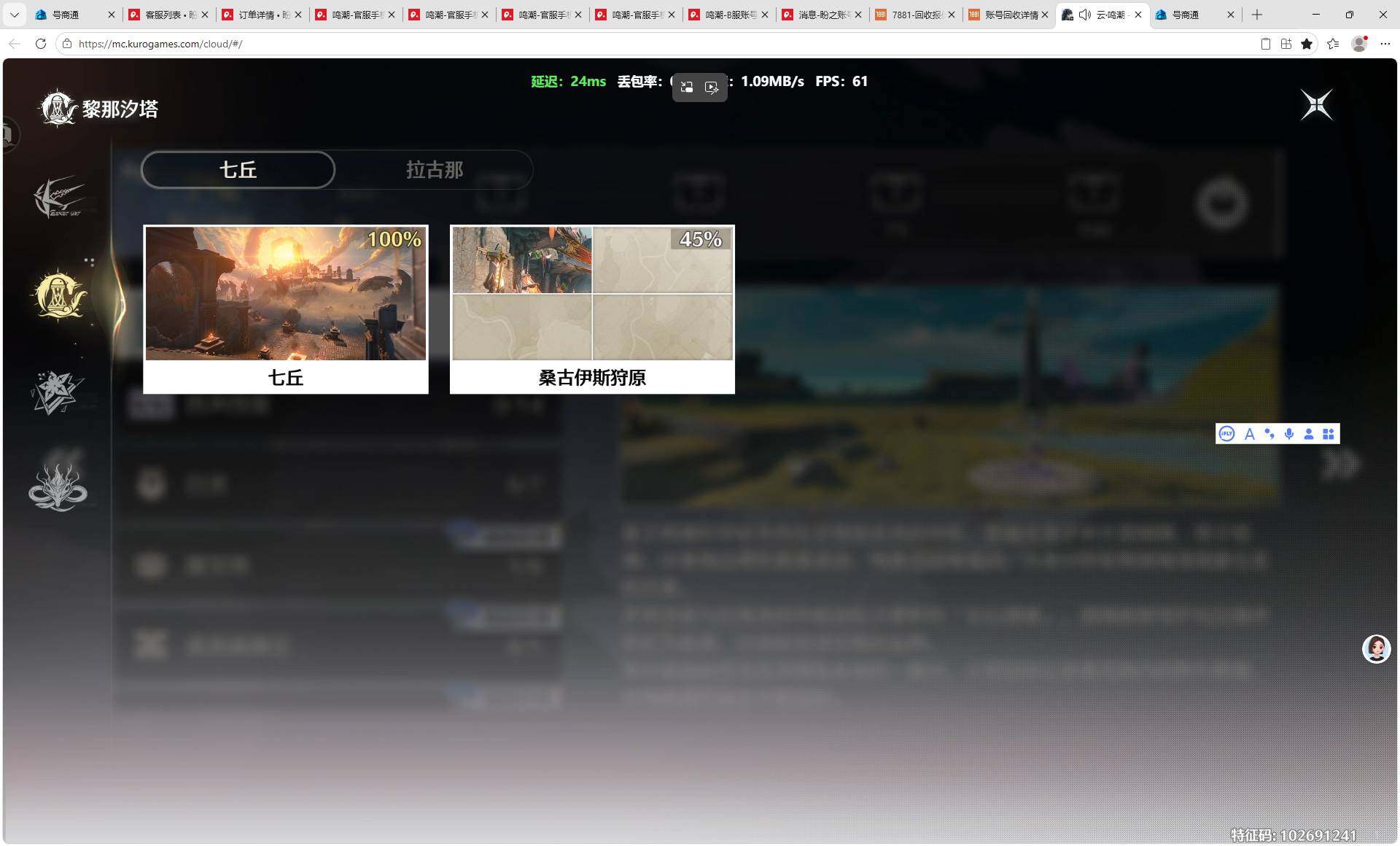Close the map selection with the X icon

(1317, 106)
